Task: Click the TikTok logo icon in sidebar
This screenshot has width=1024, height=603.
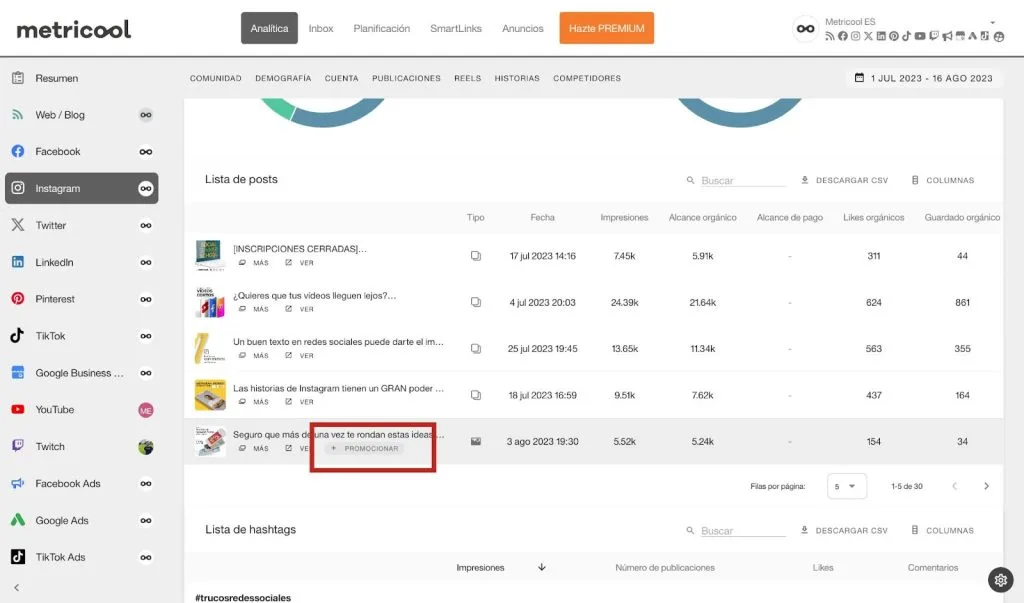Action: (x=18, y=336)
